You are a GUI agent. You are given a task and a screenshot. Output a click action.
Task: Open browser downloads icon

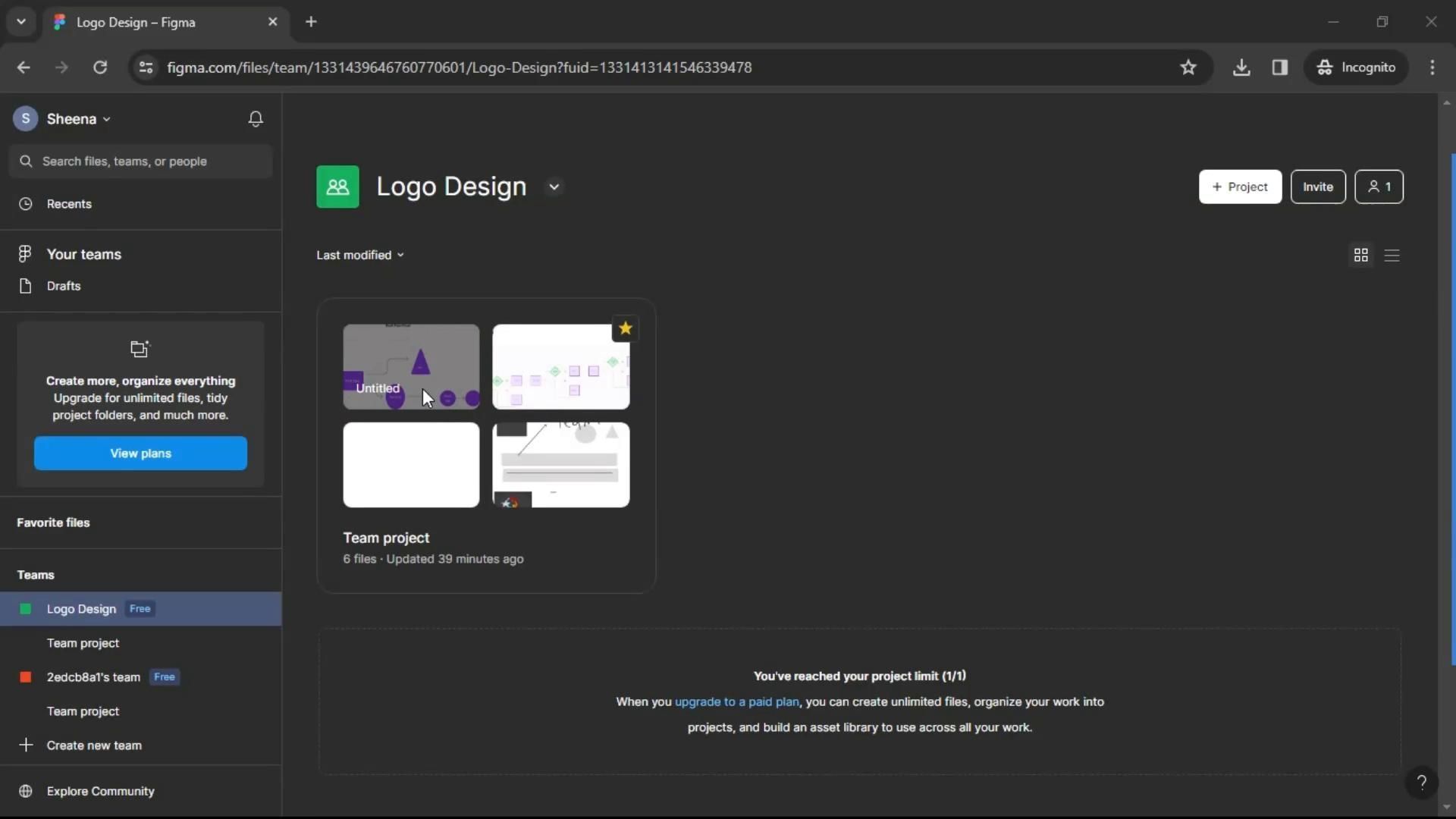tap(1241, 67)
